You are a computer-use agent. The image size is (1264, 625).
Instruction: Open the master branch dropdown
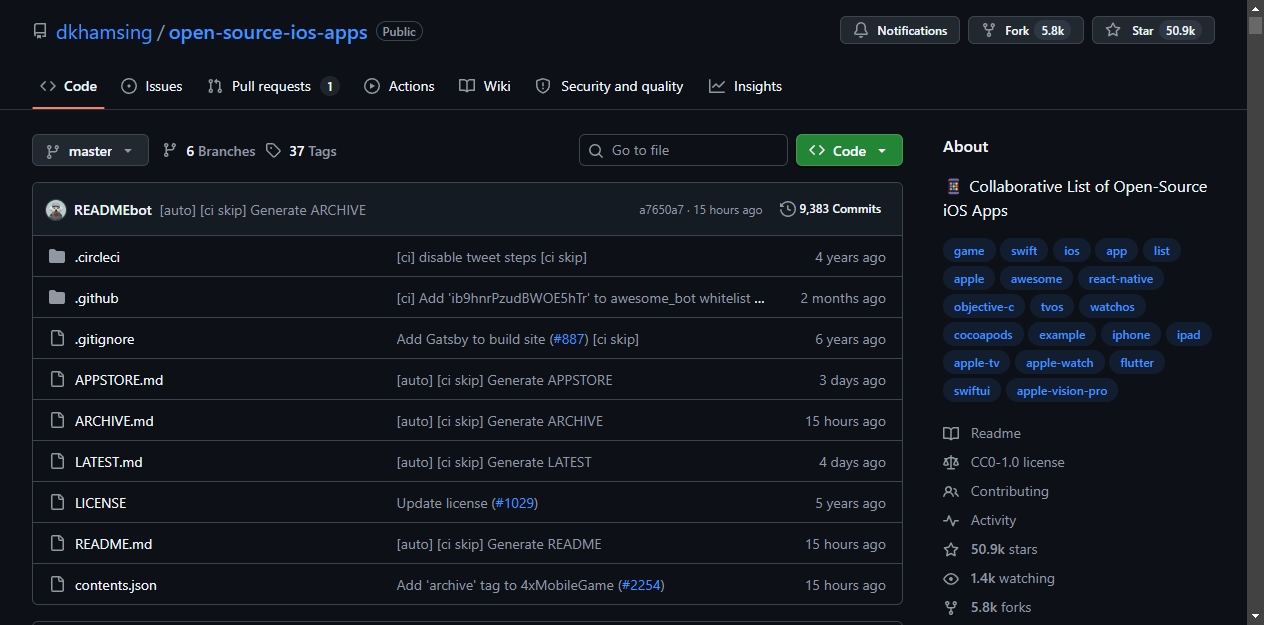[x=90, y=150]
